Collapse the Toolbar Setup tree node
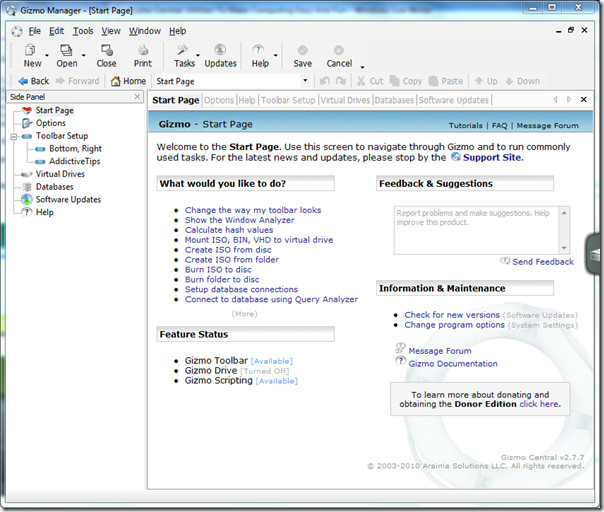Screen dimensions: 604x512 (x=14, y=136)
